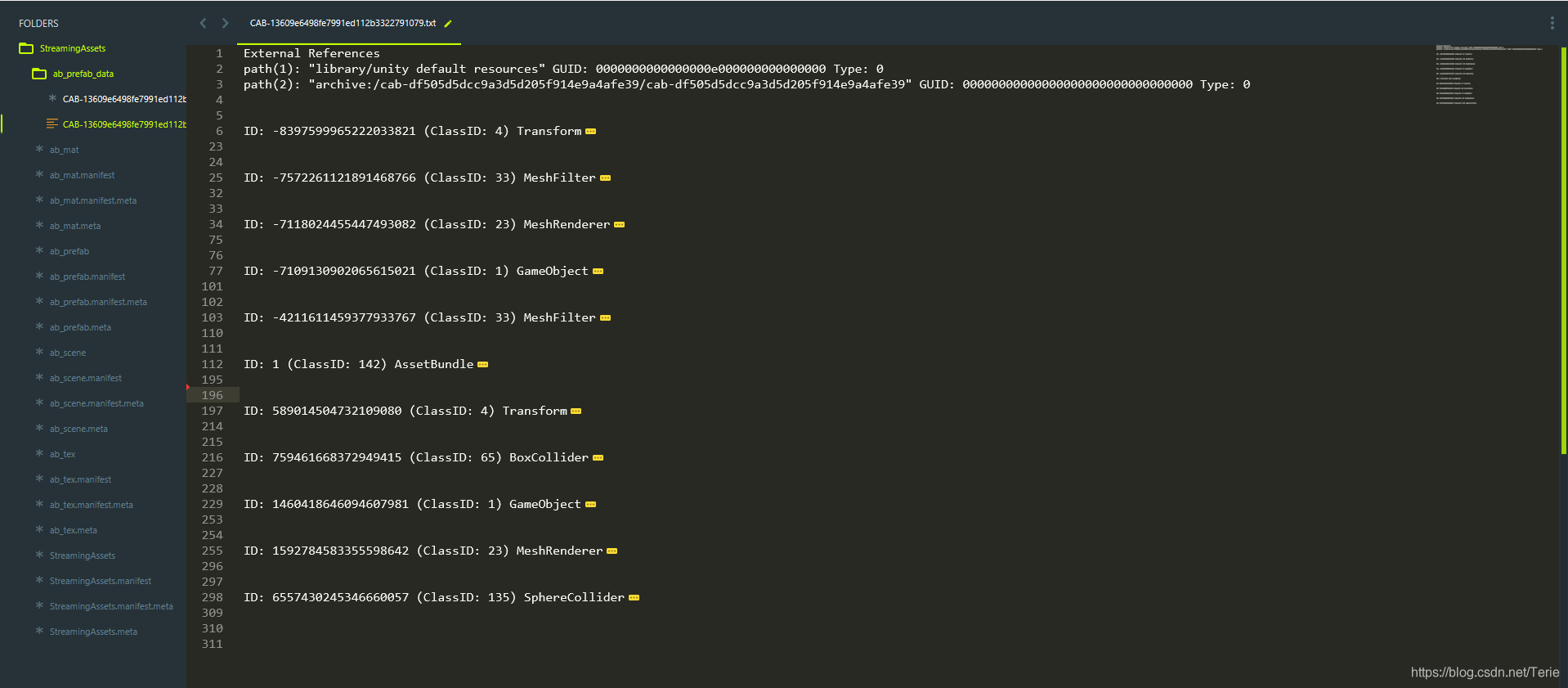The height and width of the screenshot is (688, 1568).
Task: Open ab_prefab.manifest.meta file
Action: (x=98, y=302)
